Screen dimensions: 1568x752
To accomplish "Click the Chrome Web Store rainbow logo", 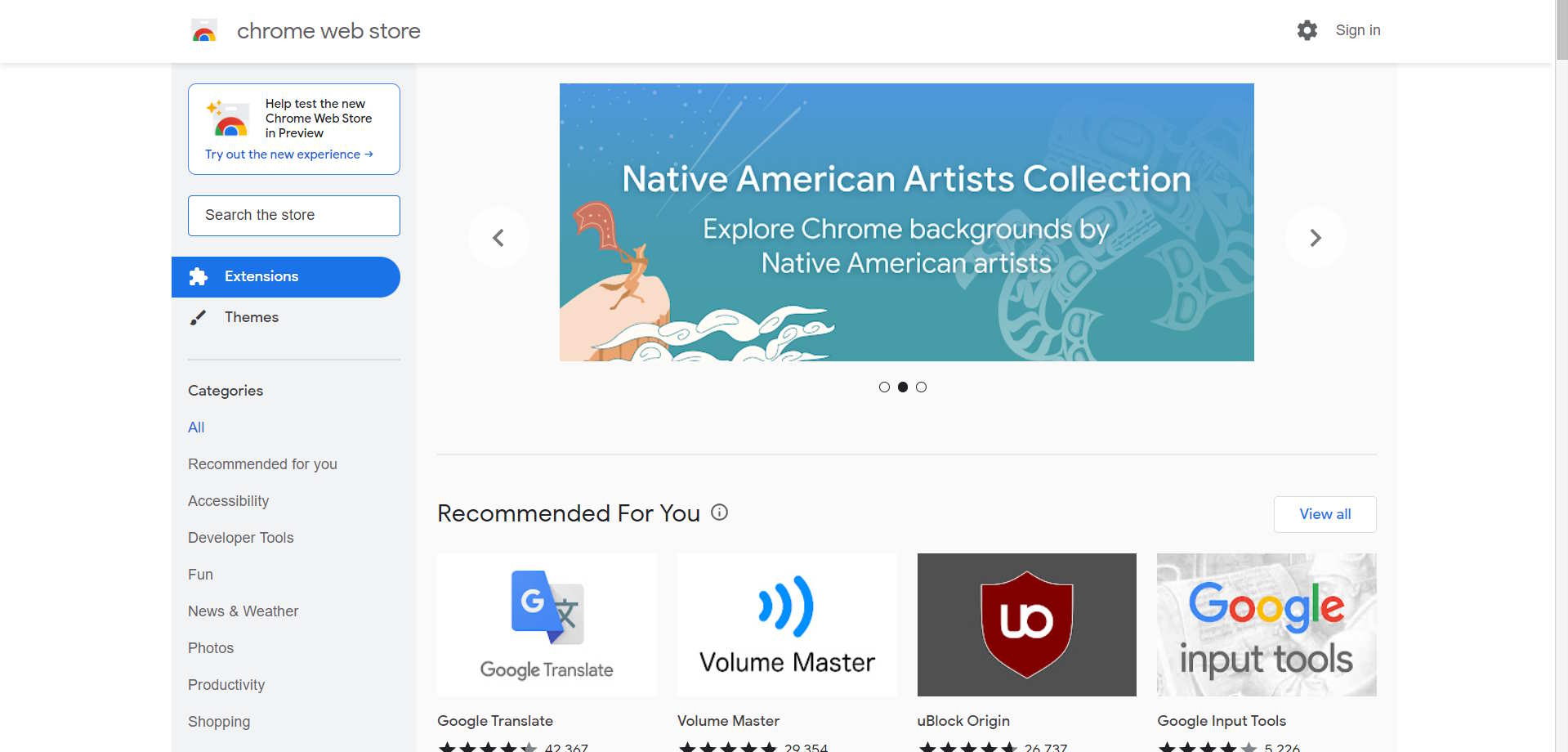I will point(203,31).
